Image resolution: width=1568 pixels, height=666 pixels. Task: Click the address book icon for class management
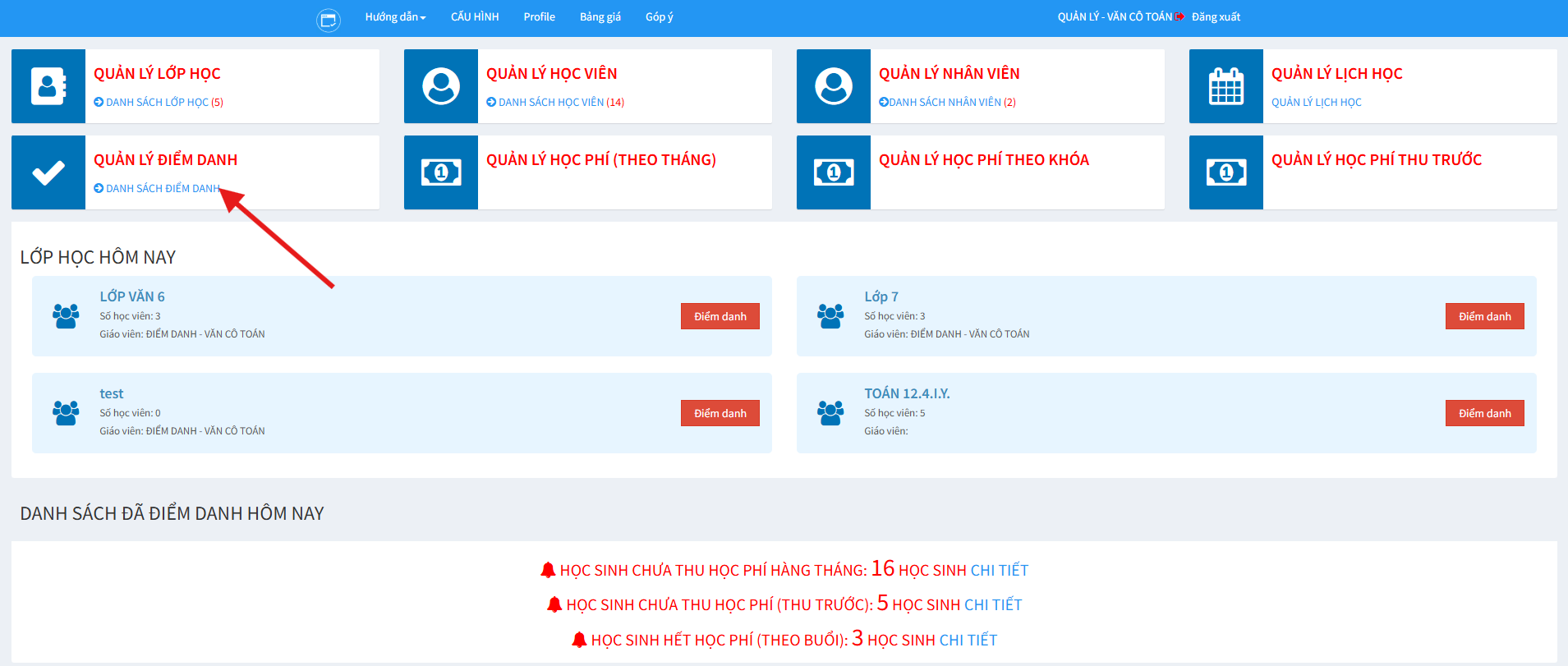coord(48,86)
